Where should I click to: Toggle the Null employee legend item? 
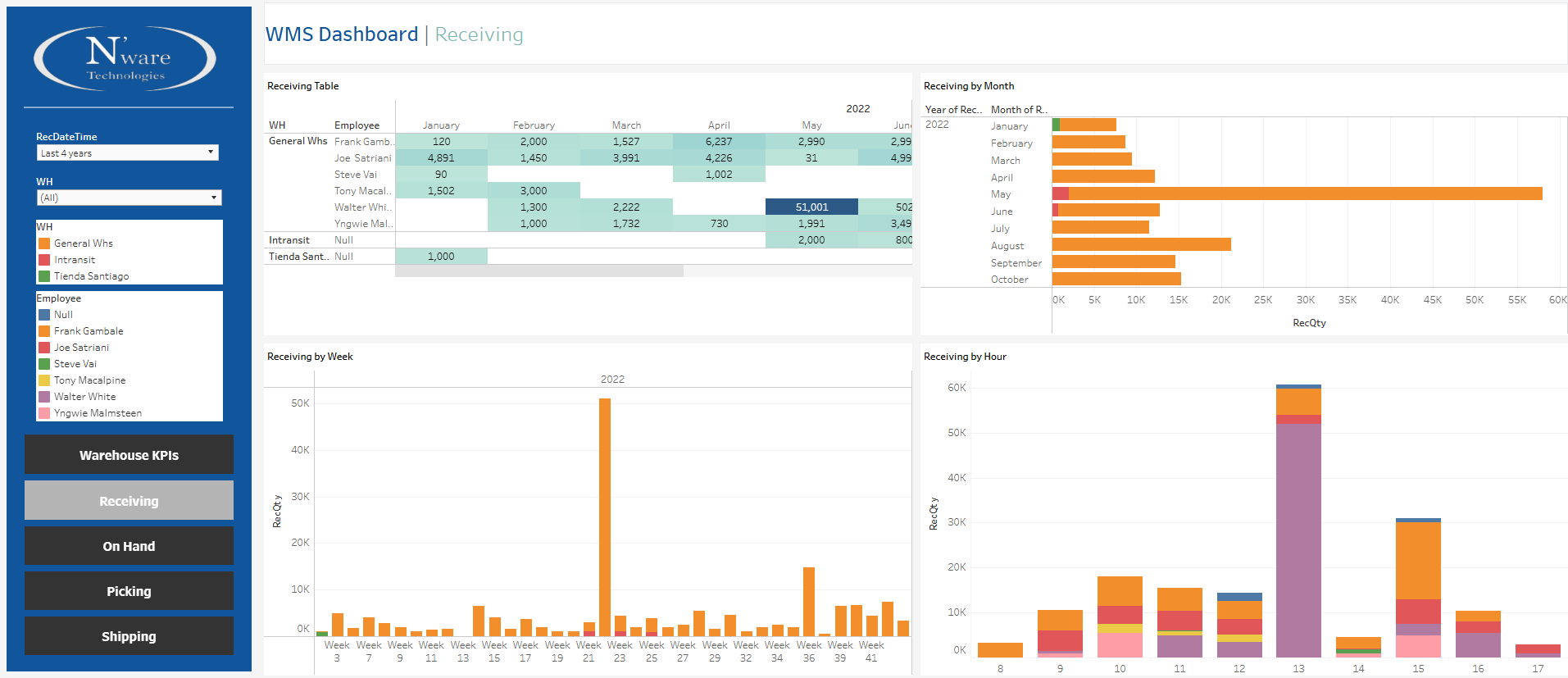click(63, 315)
